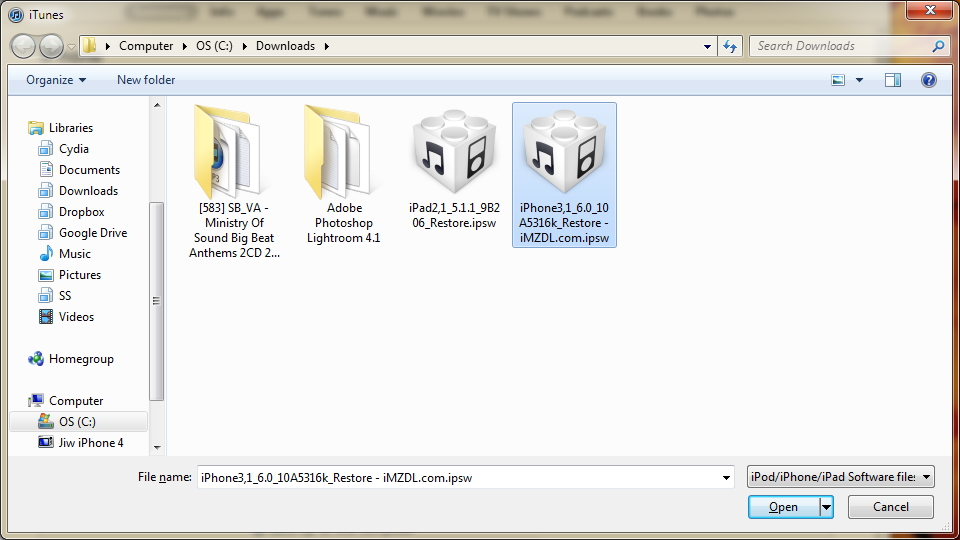Click the sidebar scrollbar up arrow
The image size is (960, 540).
coord(157,105)
